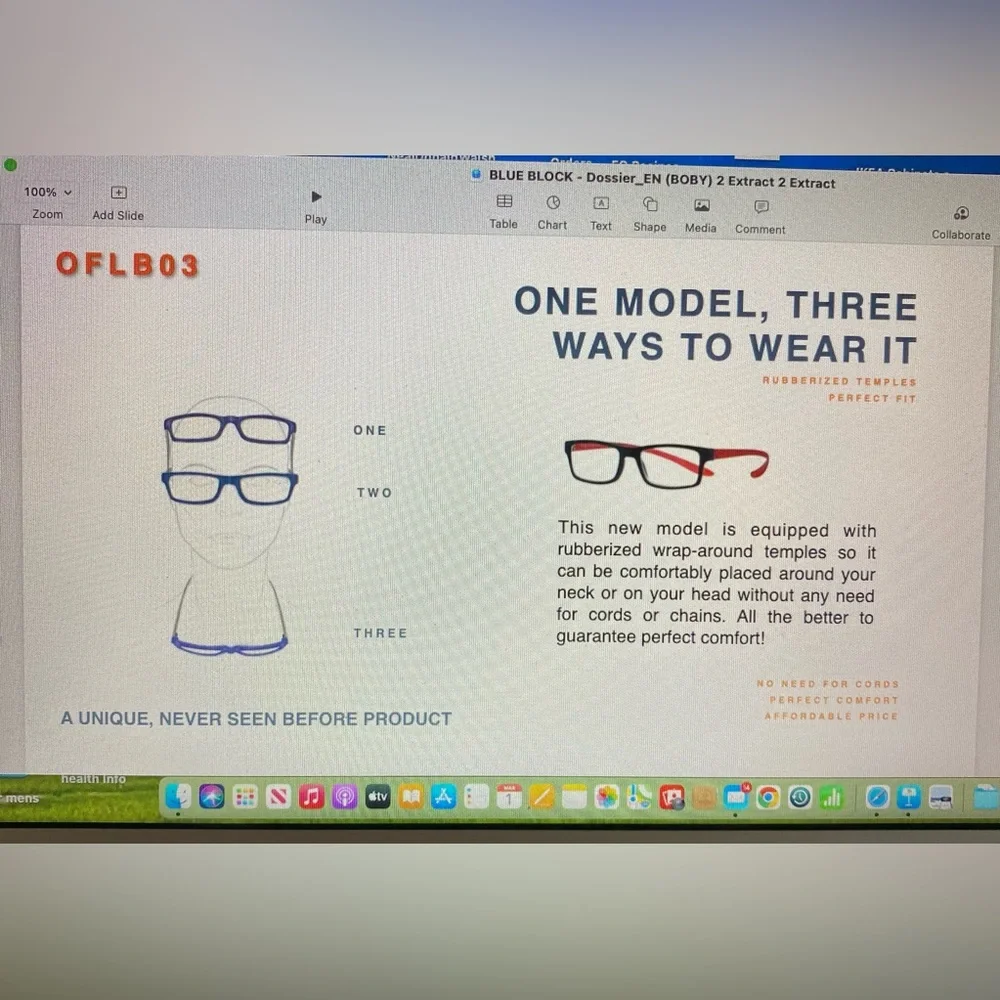Open the folder stack in the Dock

tap(986, 798)
